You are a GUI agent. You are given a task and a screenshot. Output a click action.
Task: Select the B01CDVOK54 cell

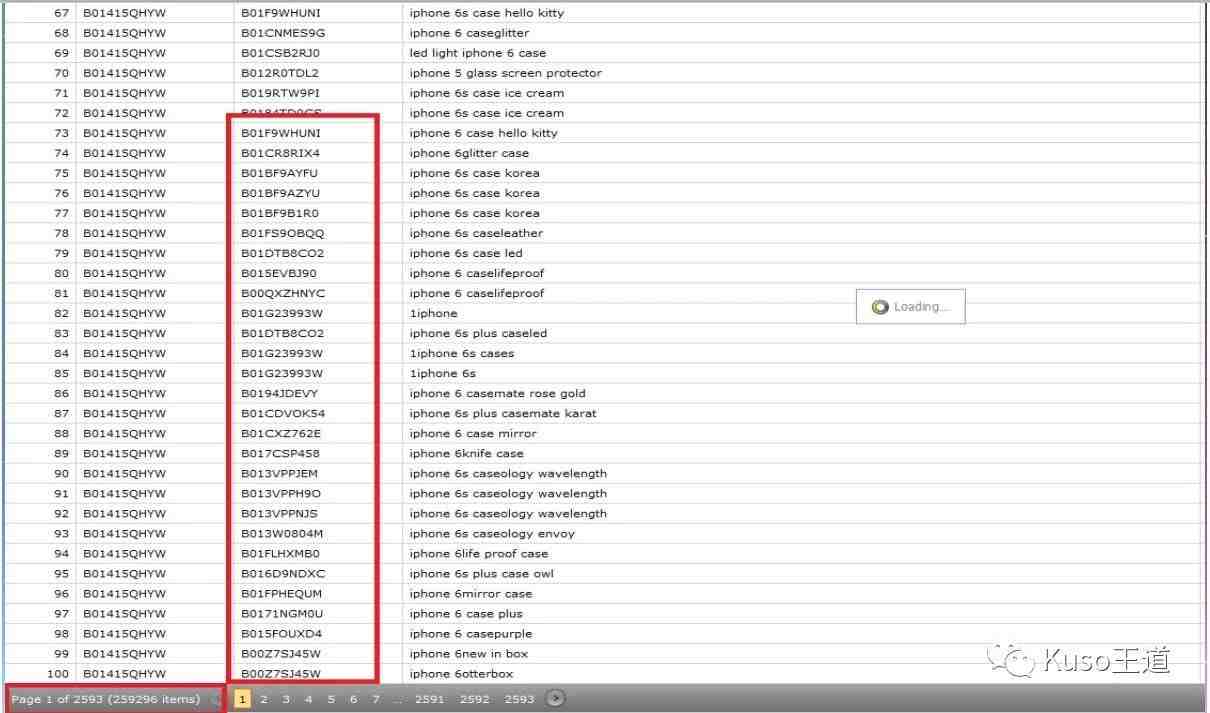(x=283, y=413)
